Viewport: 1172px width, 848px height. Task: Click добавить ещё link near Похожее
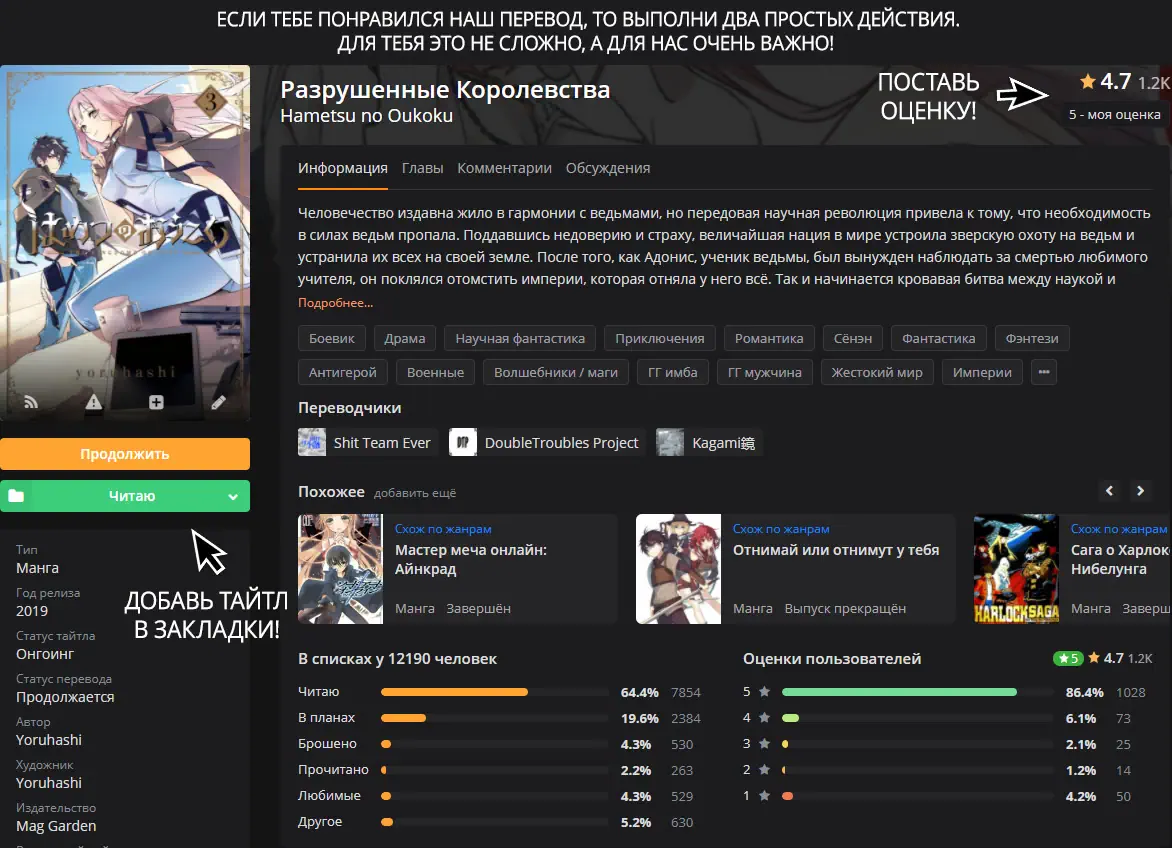point(415,493)
